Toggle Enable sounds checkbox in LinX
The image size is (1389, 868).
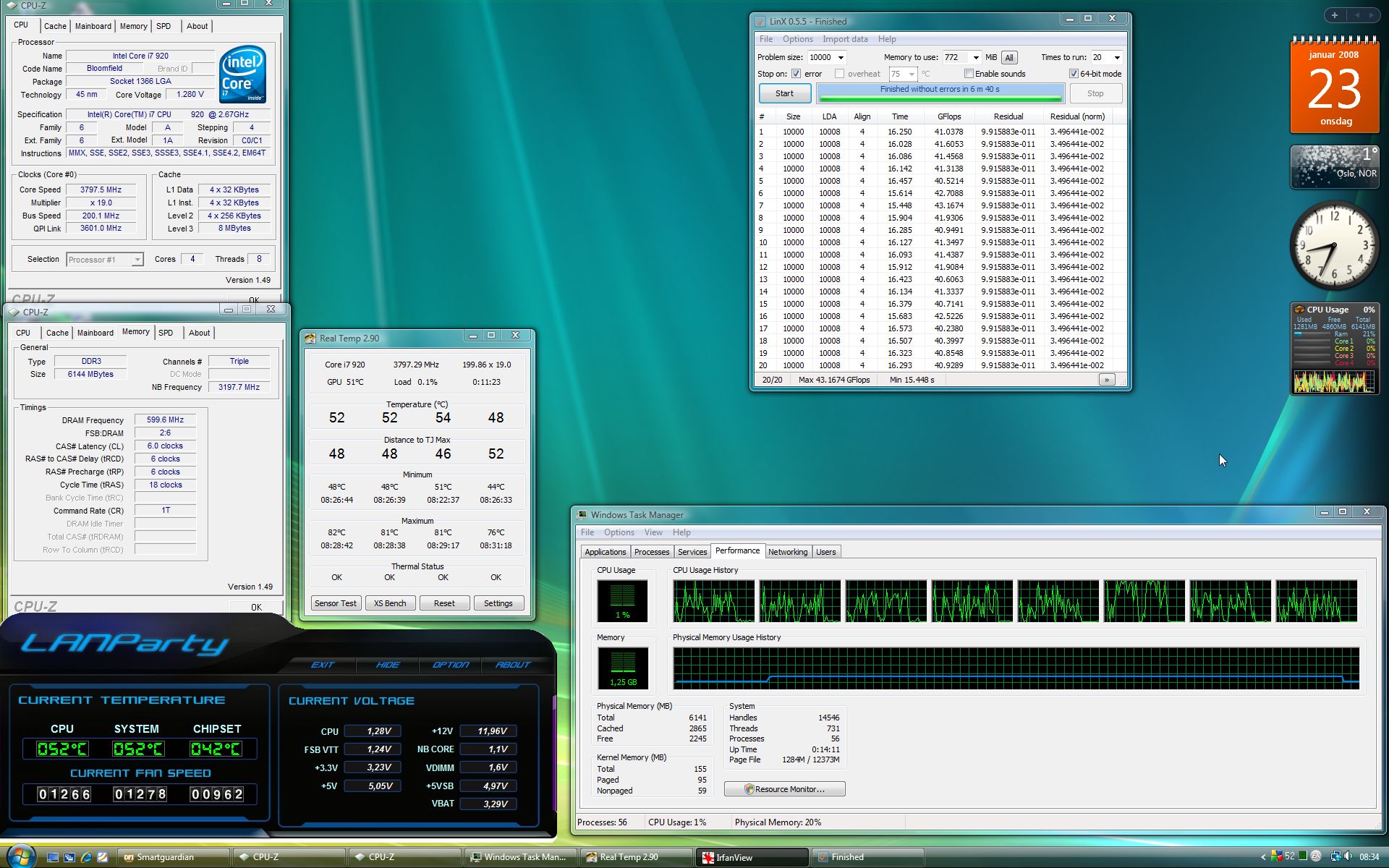pos(969,74)
